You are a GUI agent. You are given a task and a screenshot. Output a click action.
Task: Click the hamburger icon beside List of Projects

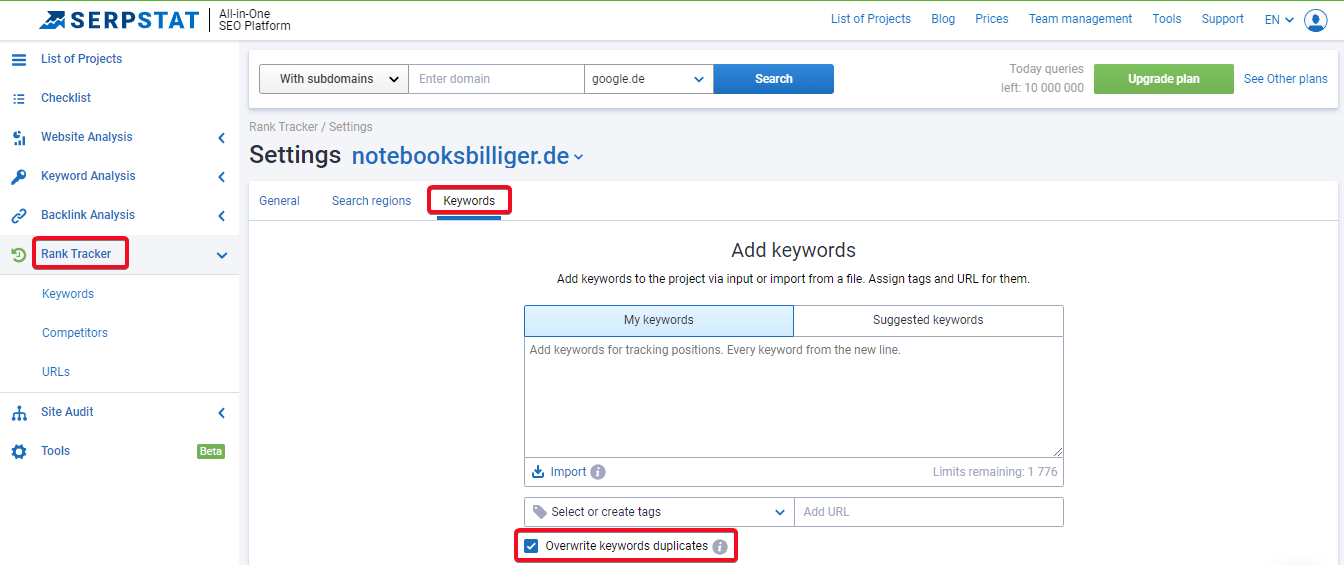(19, 59)
